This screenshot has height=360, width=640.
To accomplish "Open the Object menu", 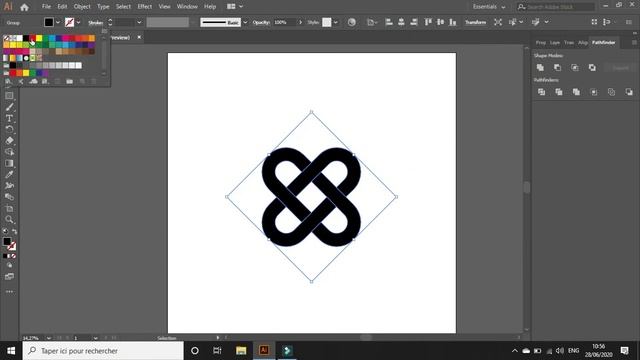I will [82, 7].
